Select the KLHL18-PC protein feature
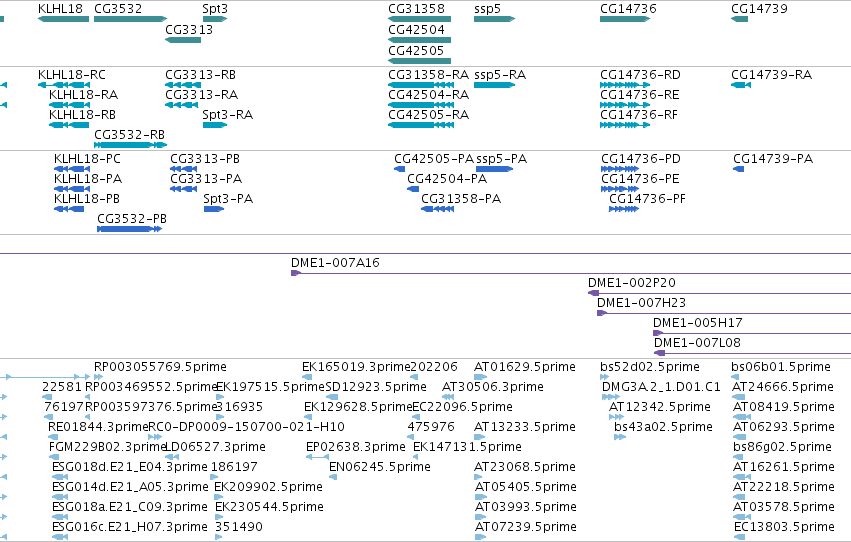851x542 pixels. tap(72, 169)
